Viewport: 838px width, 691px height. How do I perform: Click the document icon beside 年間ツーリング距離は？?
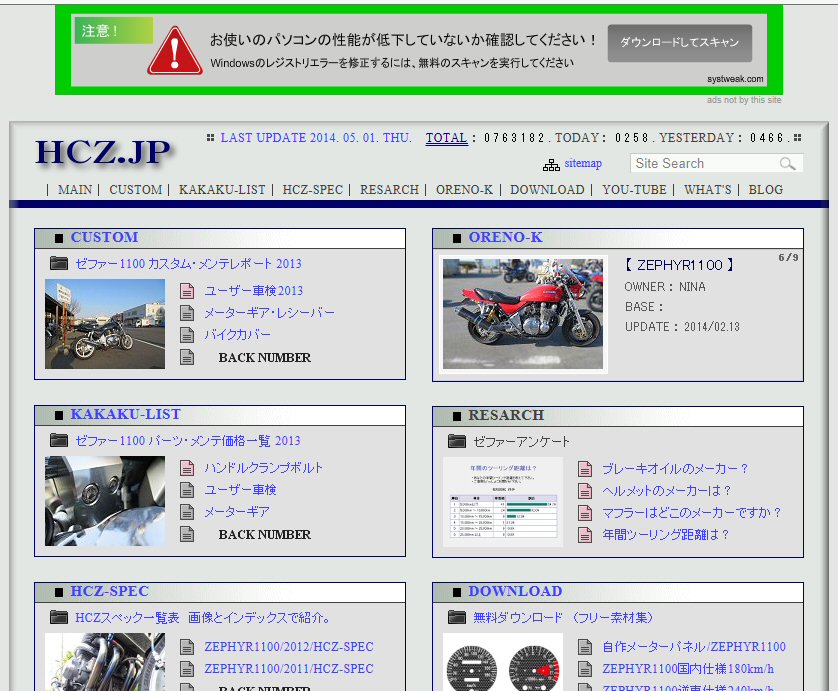coord(585,535)
